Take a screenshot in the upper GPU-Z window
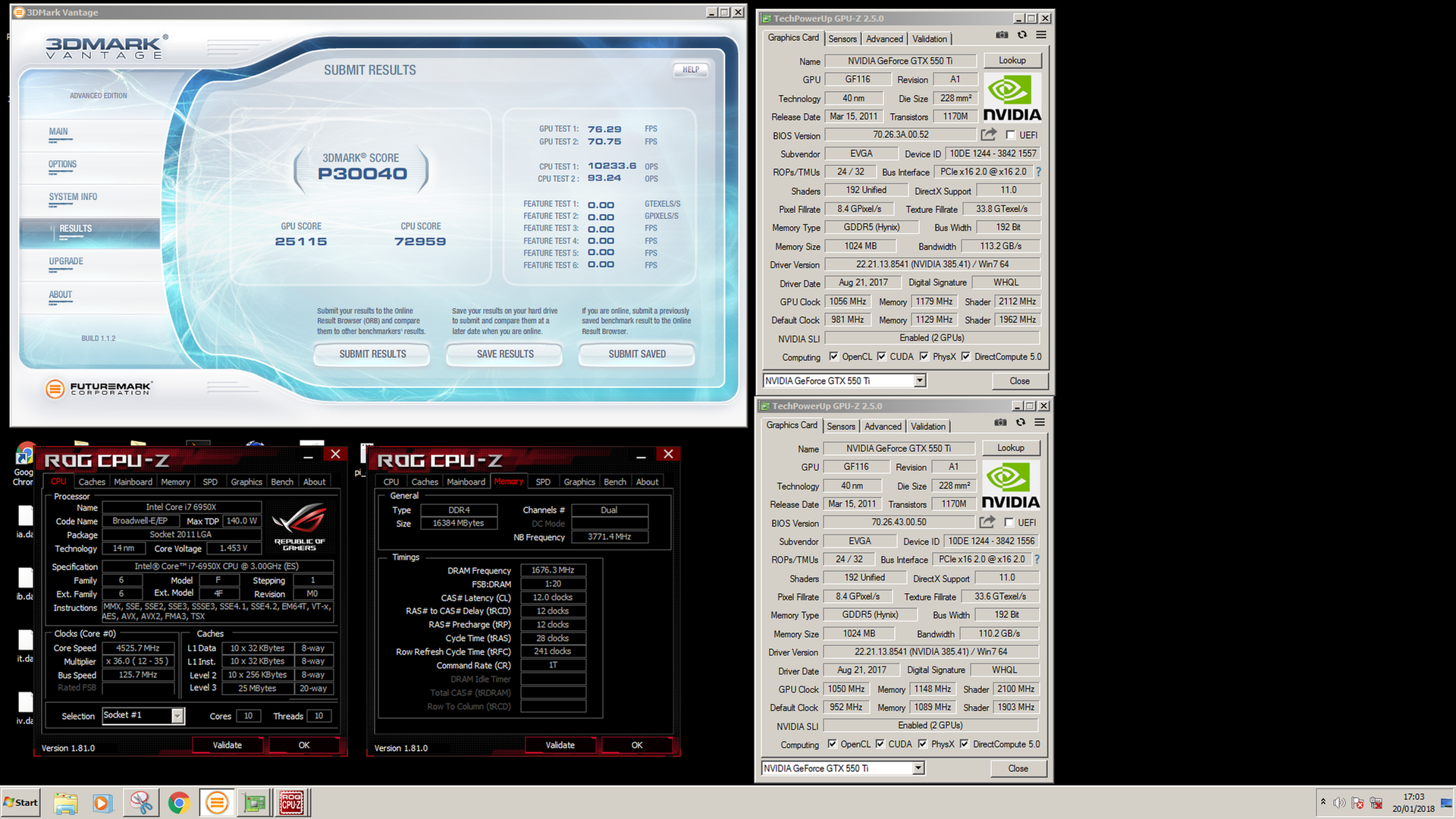This screenshot has height=819, width=1456. (x=1002, y=35)
